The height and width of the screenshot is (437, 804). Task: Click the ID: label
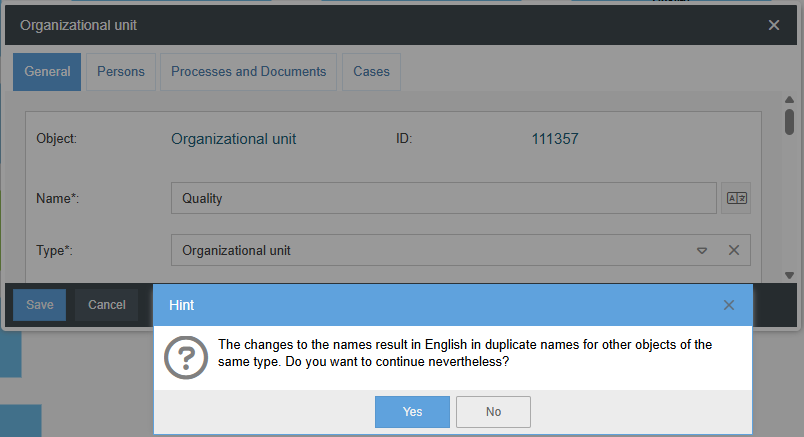tap(404, 138)
